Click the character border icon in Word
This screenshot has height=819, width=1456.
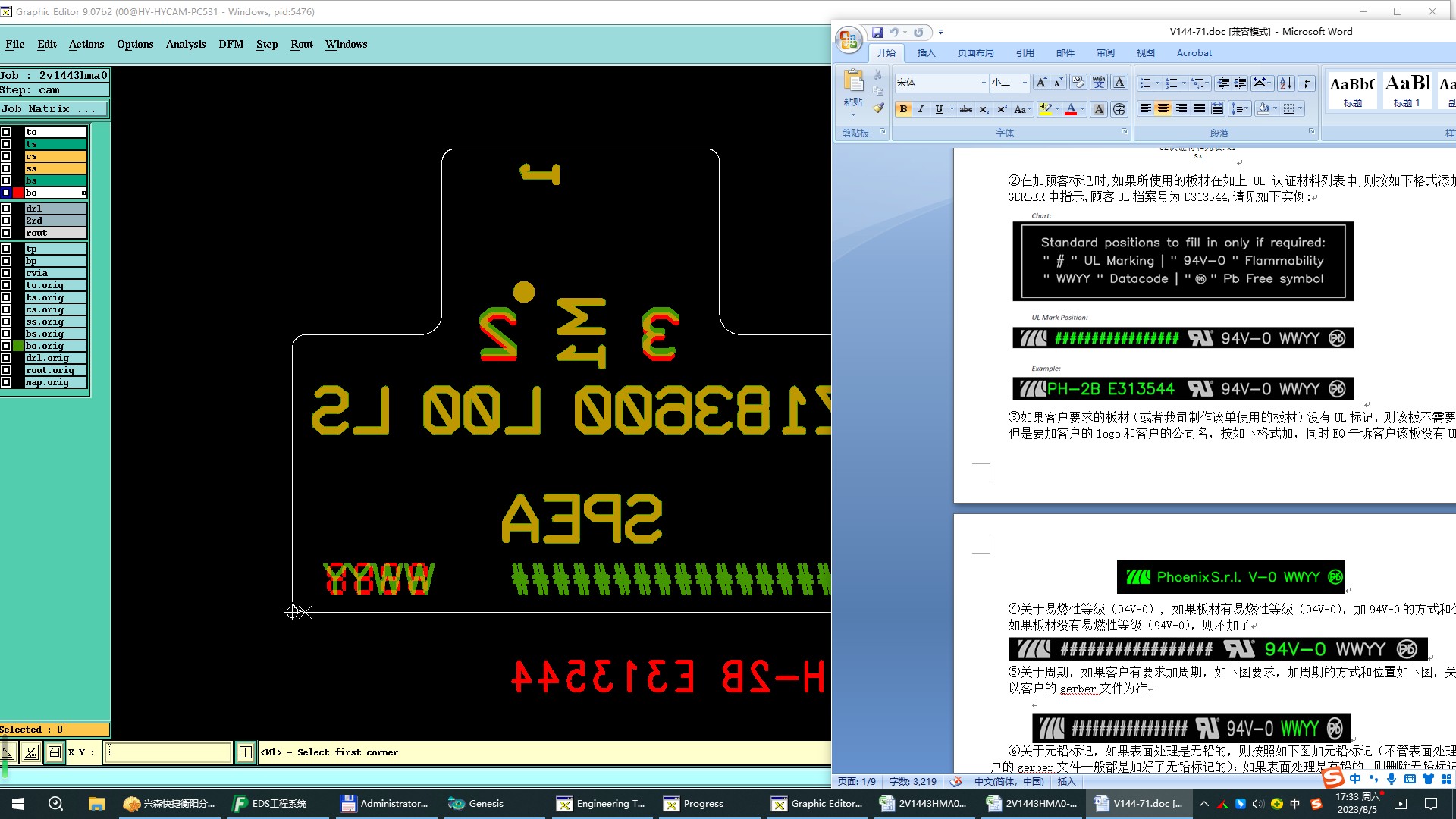click(x=1119, y=83)
